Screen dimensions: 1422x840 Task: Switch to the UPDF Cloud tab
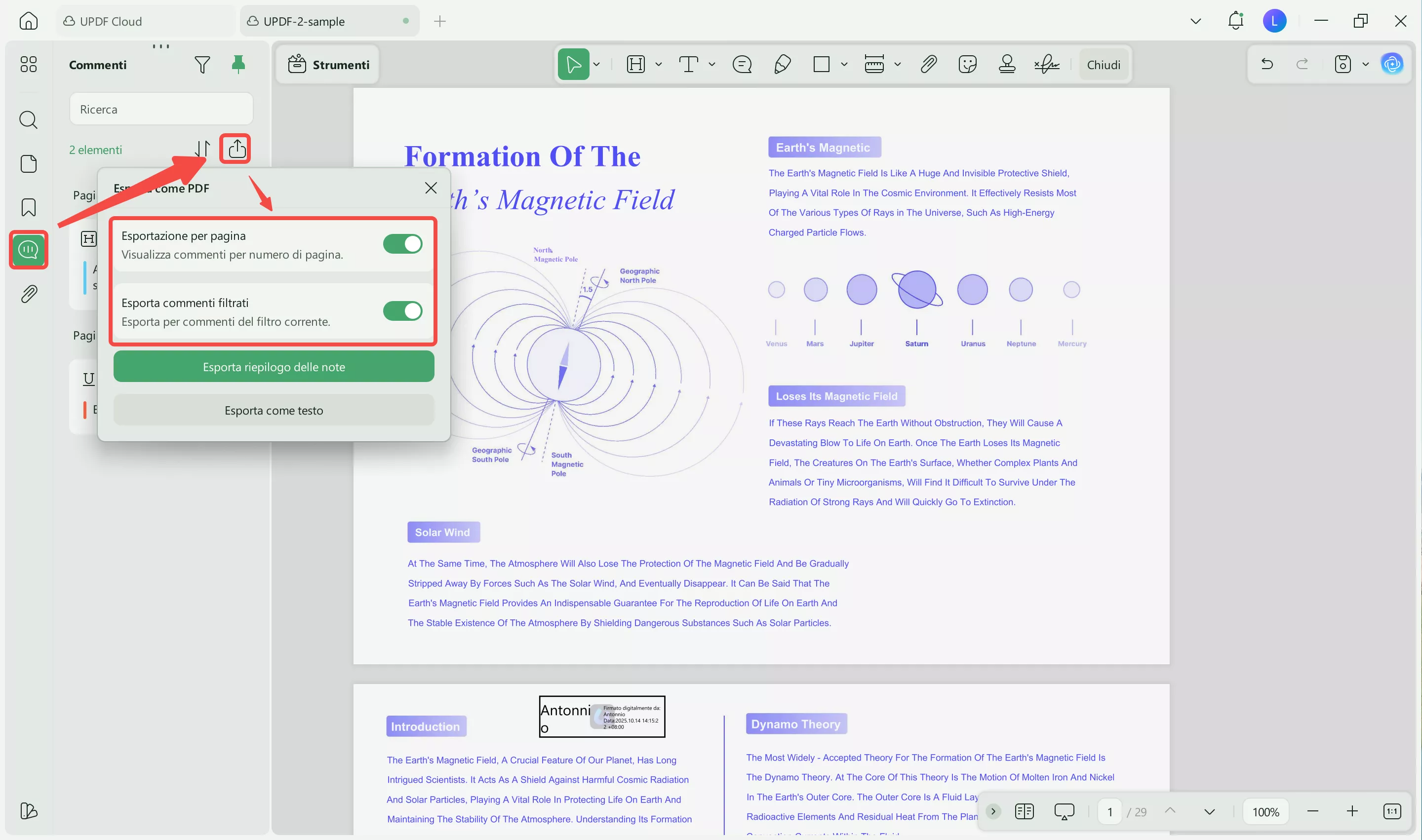pyautogui.click(x=111, y=21)
